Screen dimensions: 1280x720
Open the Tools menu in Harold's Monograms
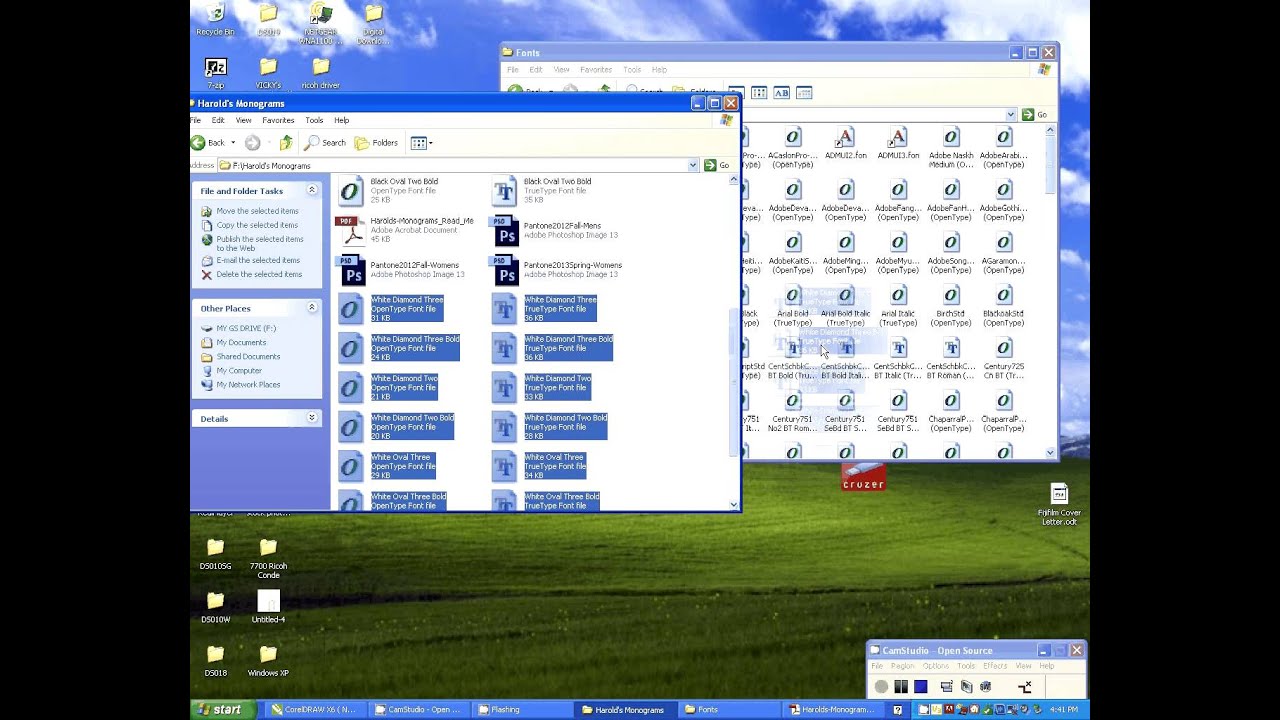314,120
